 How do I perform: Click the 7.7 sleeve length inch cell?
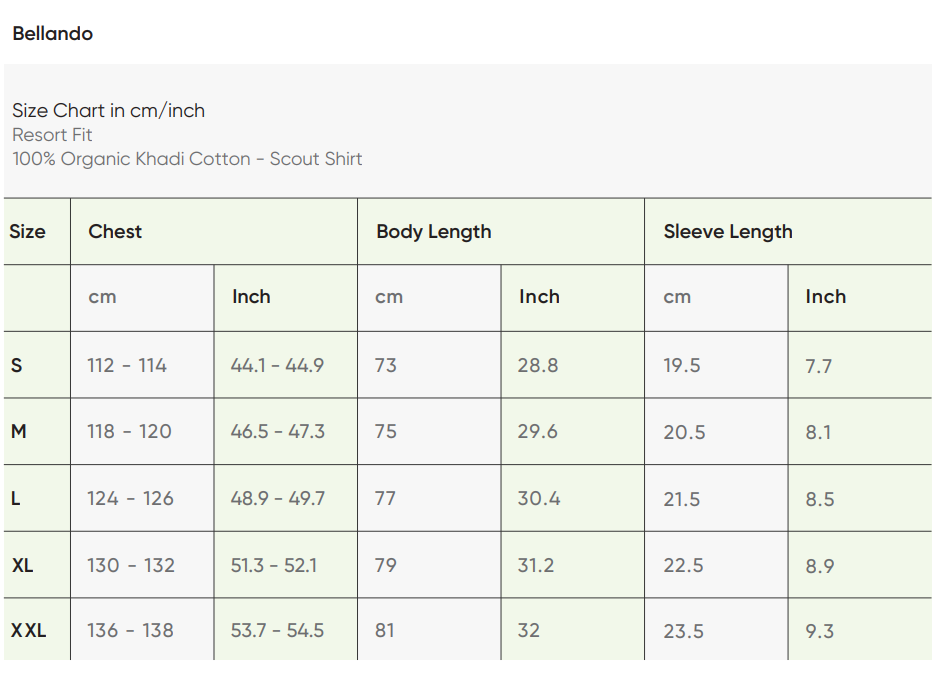pos(818,367)
